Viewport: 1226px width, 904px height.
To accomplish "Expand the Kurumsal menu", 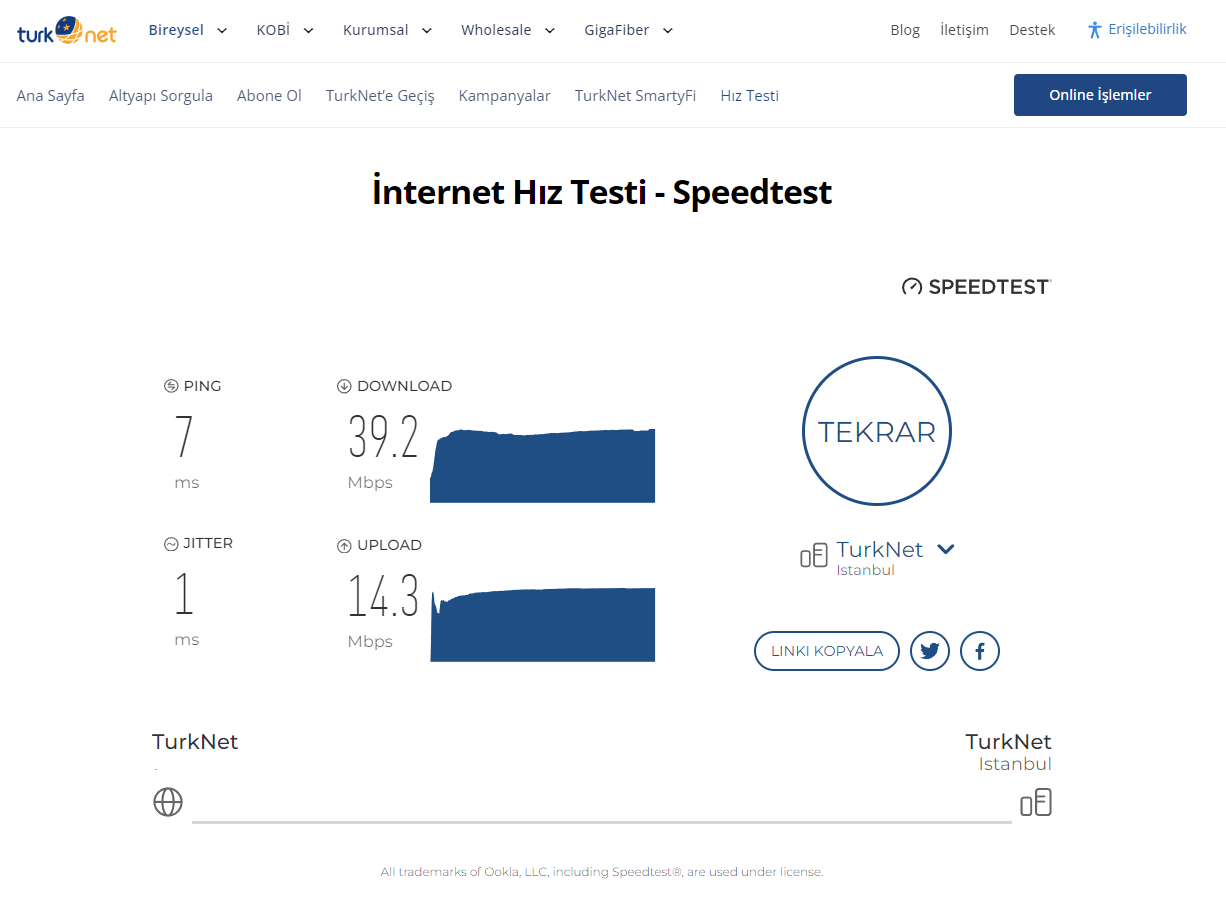I will click(387, 30).
